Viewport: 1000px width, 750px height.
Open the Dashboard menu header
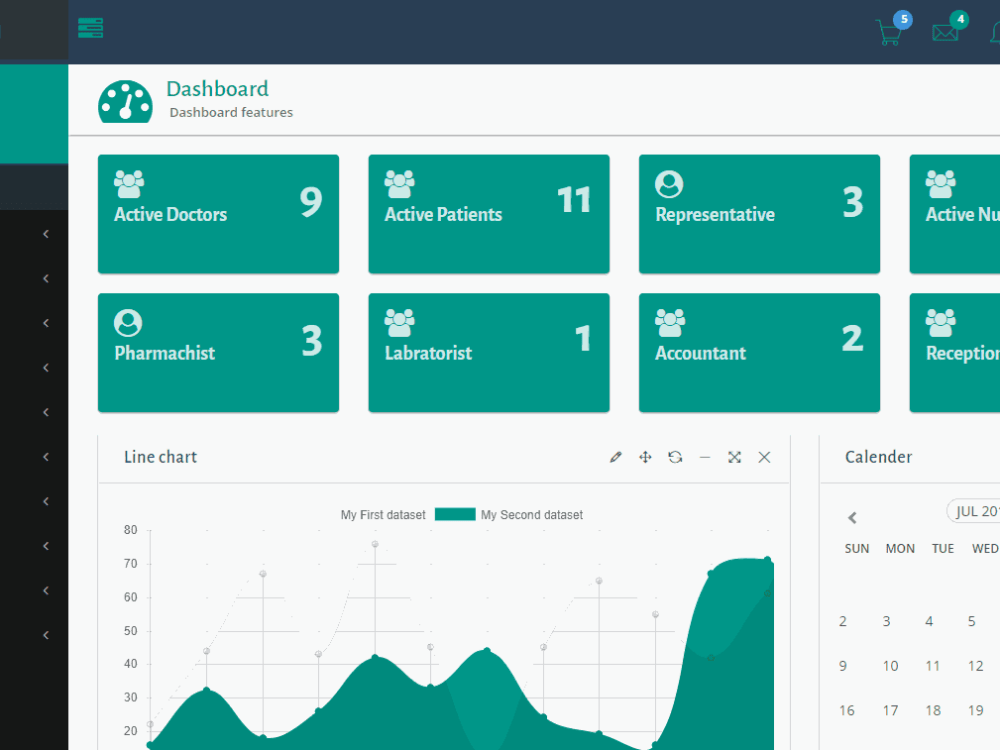click(x=217, y=88)
